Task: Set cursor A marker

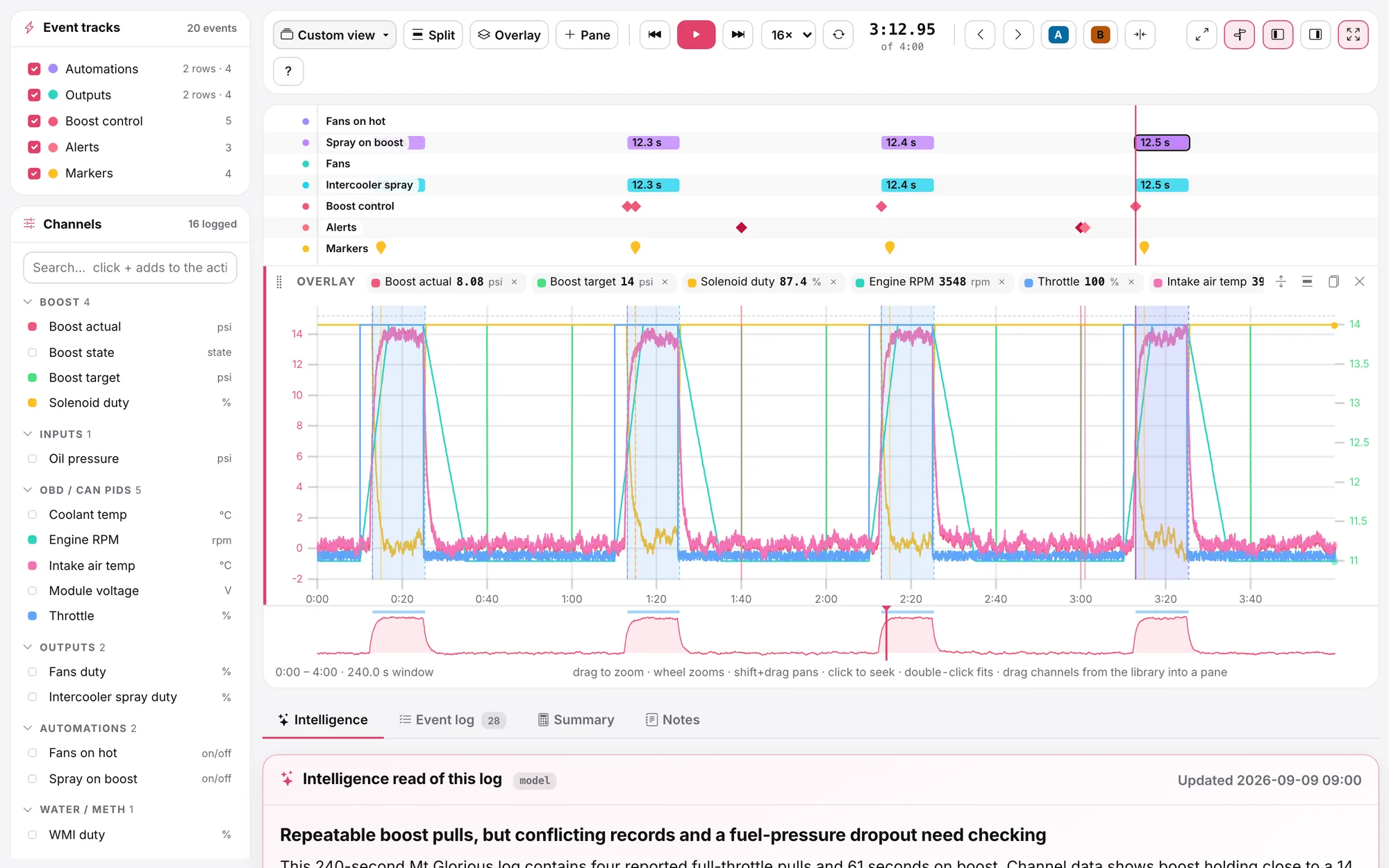Action: click(x=1058, y=35)
